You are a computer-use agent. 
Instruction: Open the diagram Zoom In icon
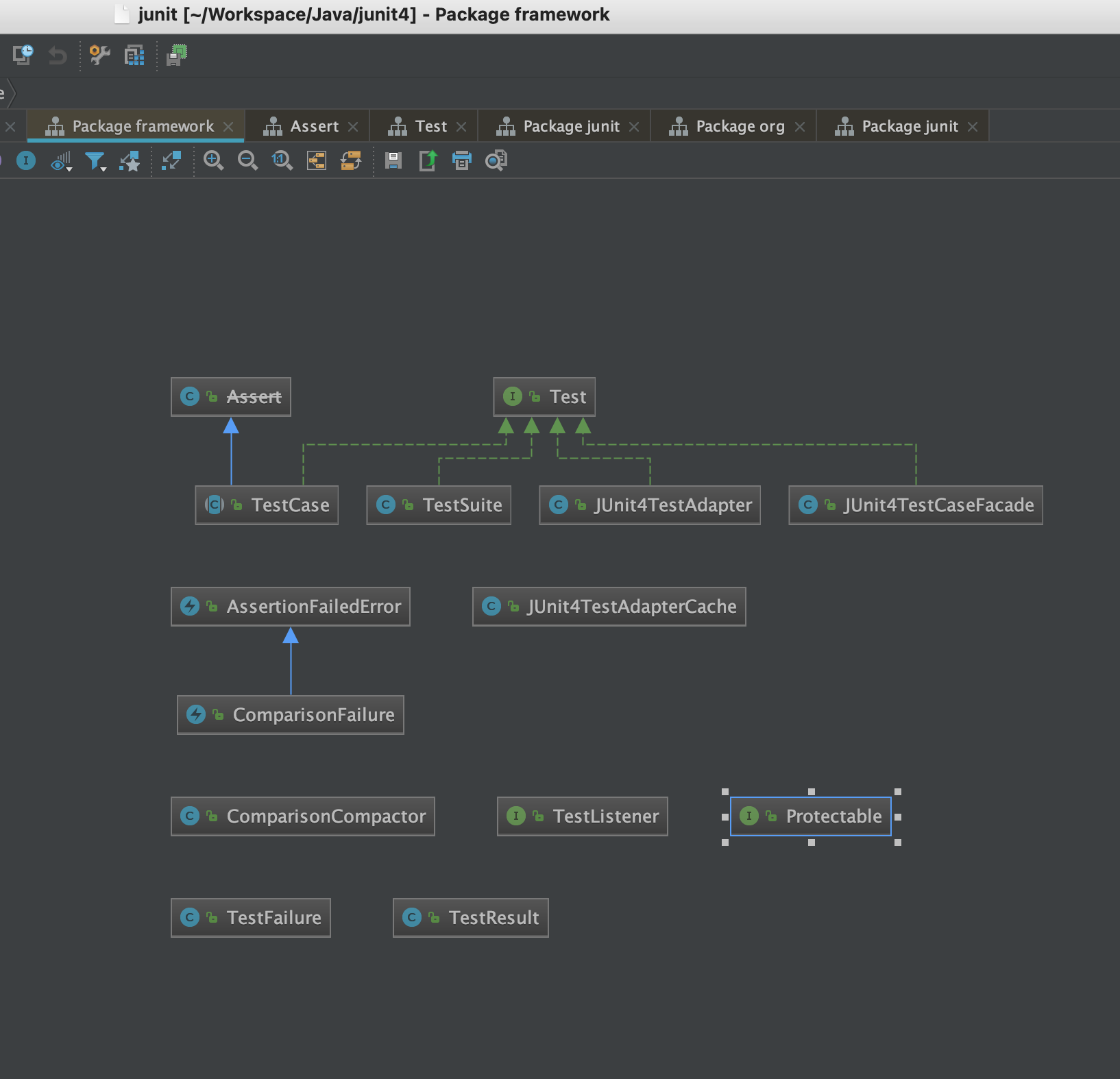(214, 161)
